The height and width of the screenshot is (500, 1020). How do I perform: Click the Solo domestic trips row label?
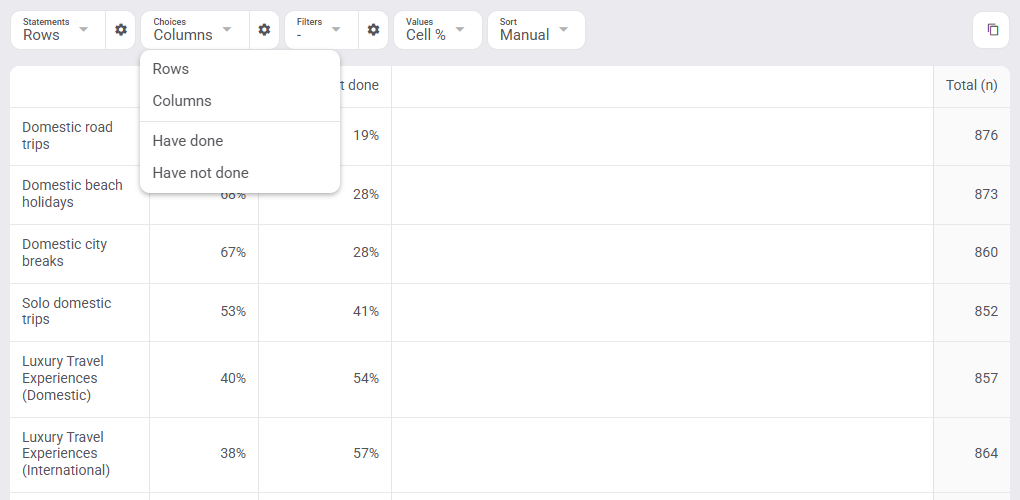pos(66,311)
